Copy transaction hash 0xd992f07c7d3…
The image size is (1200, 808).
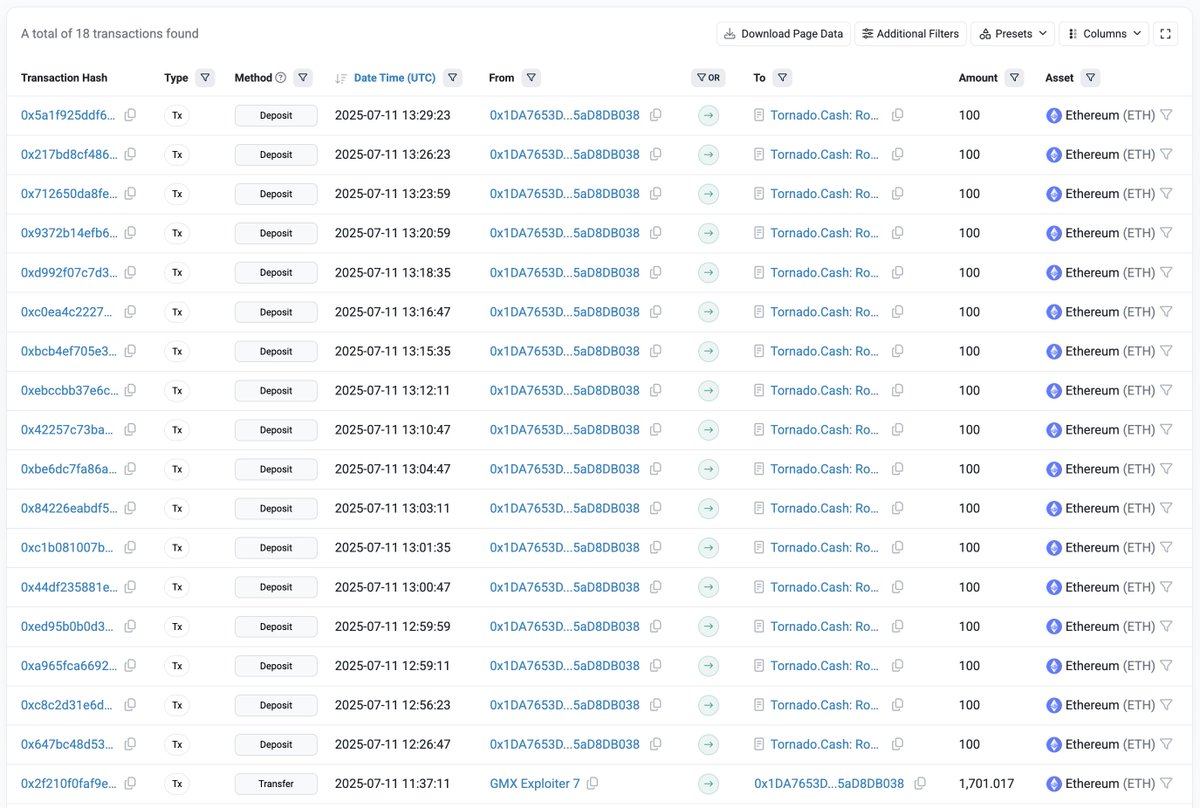click(130, 272)
